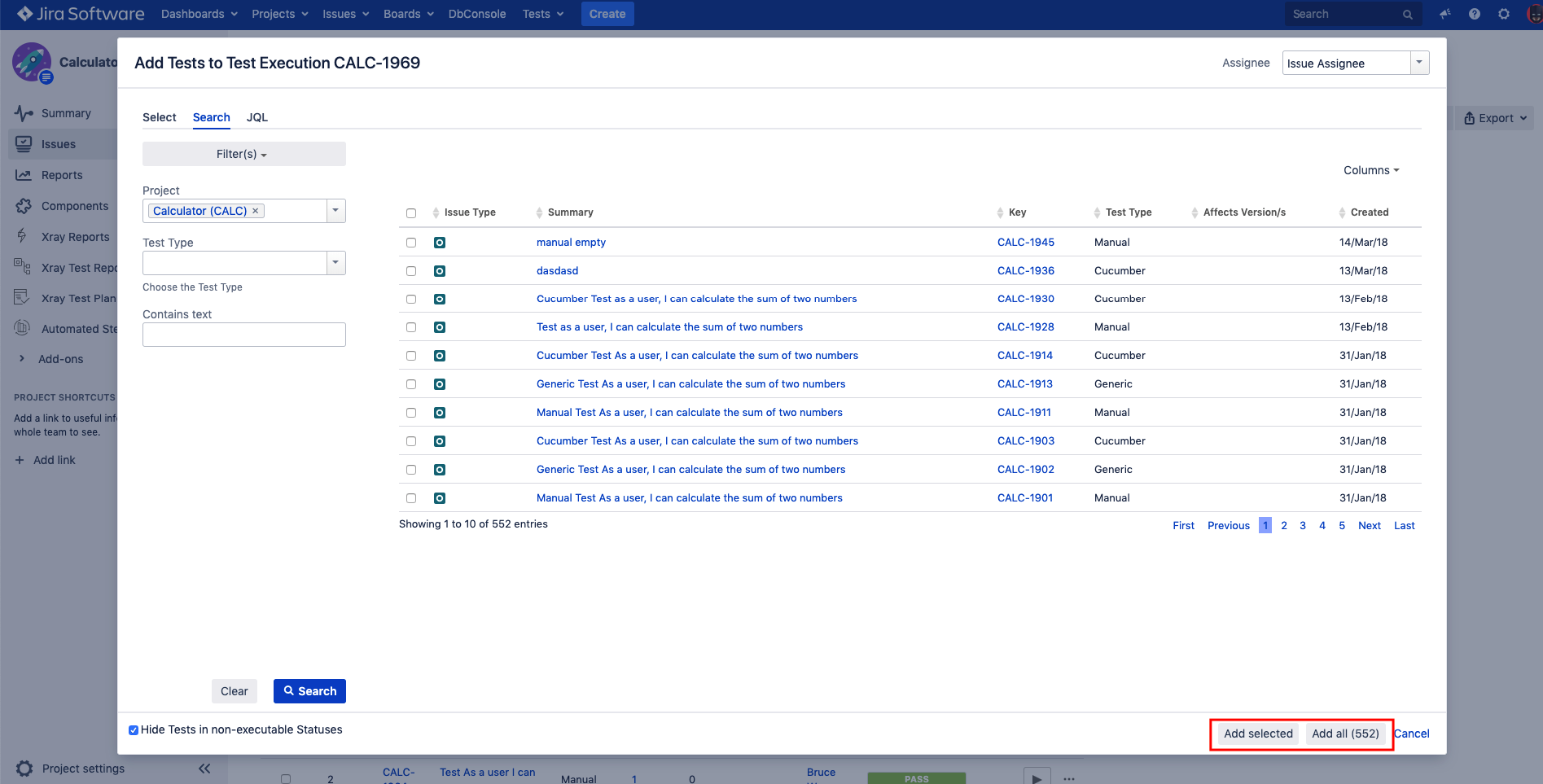The width and height of the screenshot is (1543, 784).
Task: Open the Boards menu
Action: pos(409,14)
